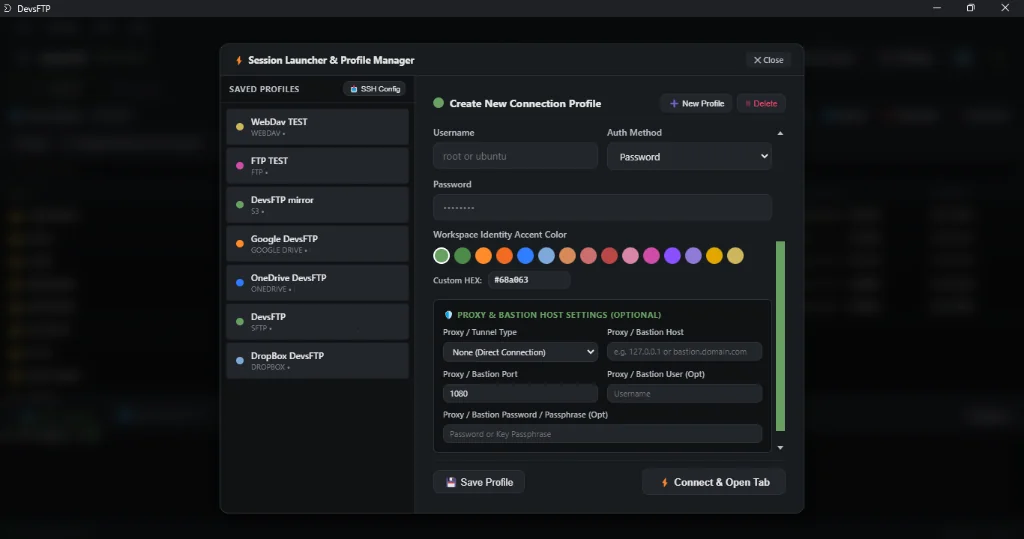This screenshot has height=539, width=1024.
Task: Click the Proxy / Bastion Host field
Action: 684,351
